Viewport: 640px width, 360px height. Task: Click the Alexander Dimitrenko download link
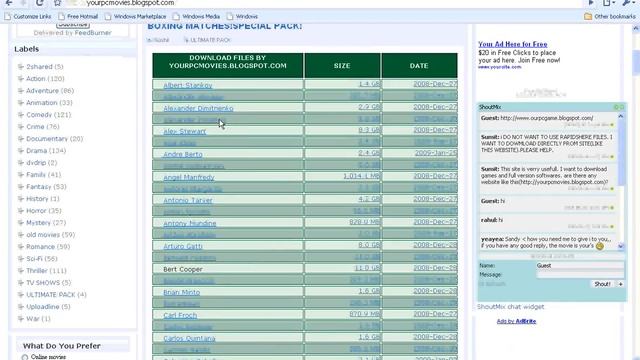click(198, 108)
